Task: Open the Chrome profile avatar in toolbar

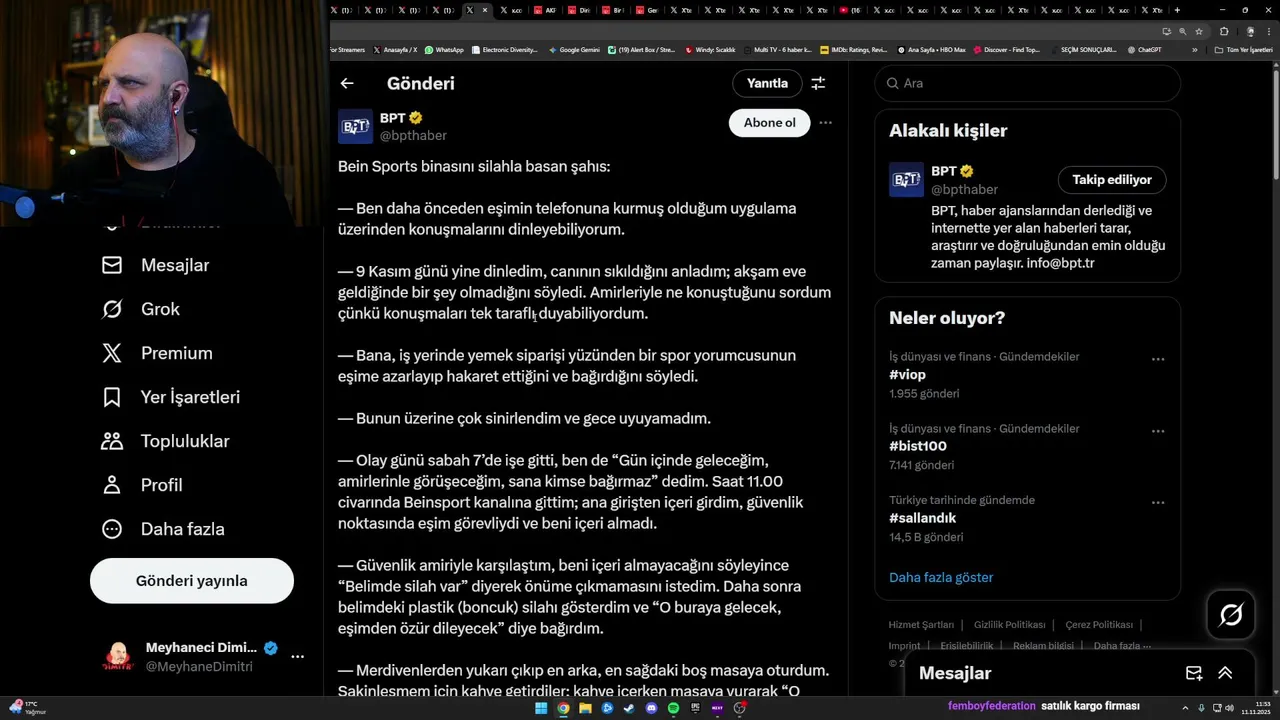Action: pyautogui.click(x=1250, y=31)
